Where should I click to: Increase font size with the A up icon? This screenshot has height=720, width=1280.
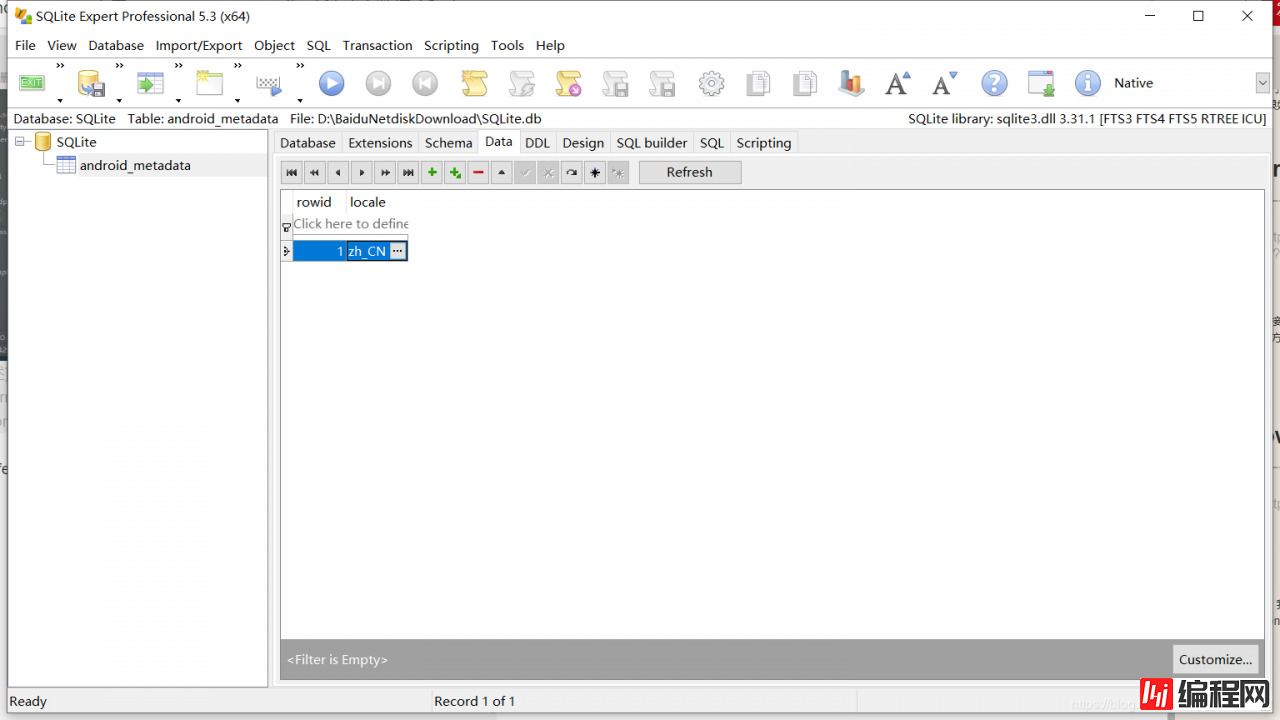[x=898, y=83]
